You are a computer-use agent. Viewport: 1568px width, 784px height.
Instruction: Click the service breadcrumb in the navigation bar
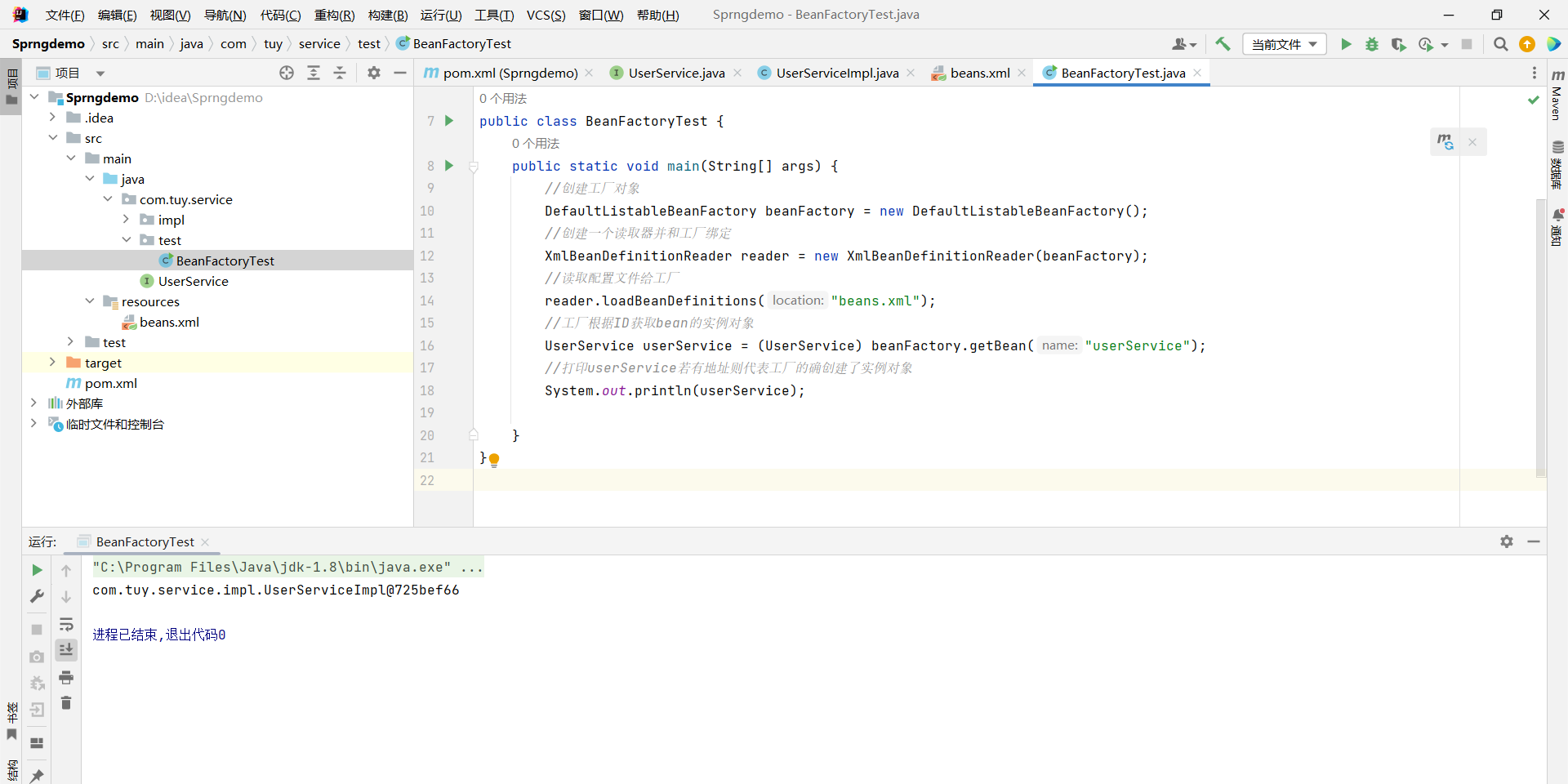(x=319, y=44)
